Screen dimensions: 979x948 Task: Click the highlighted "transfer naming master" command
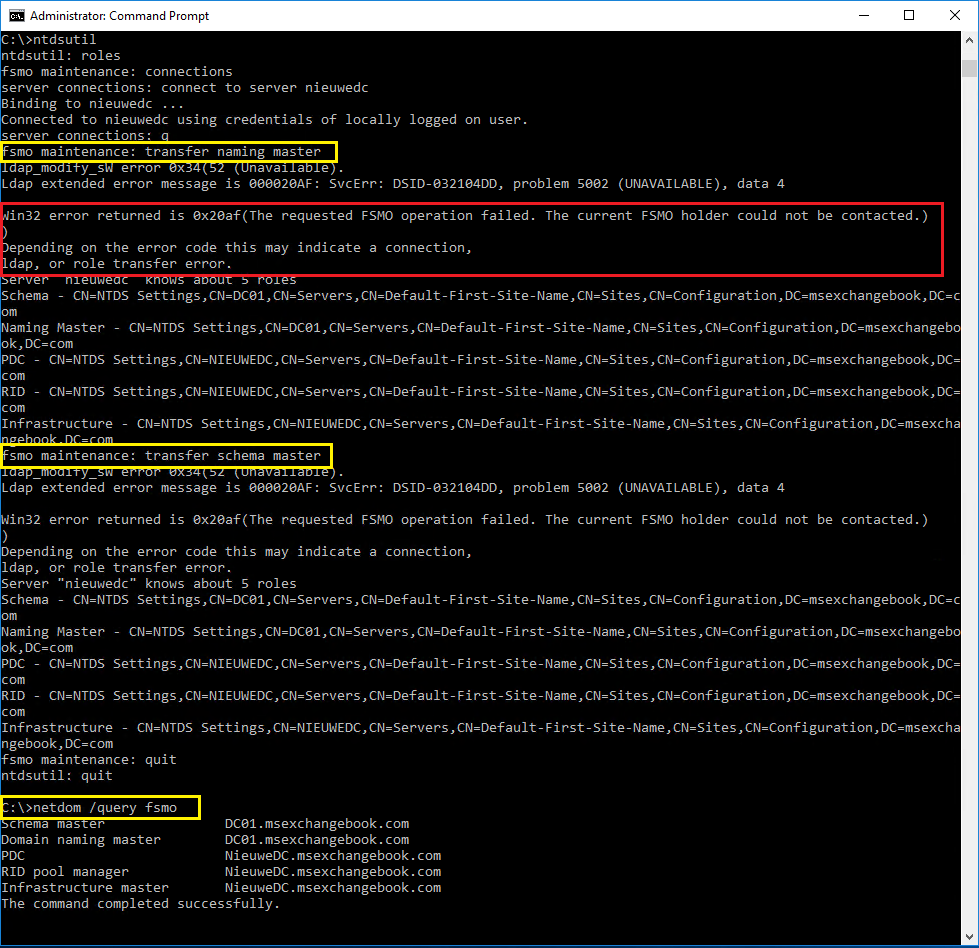coord(168,152)
